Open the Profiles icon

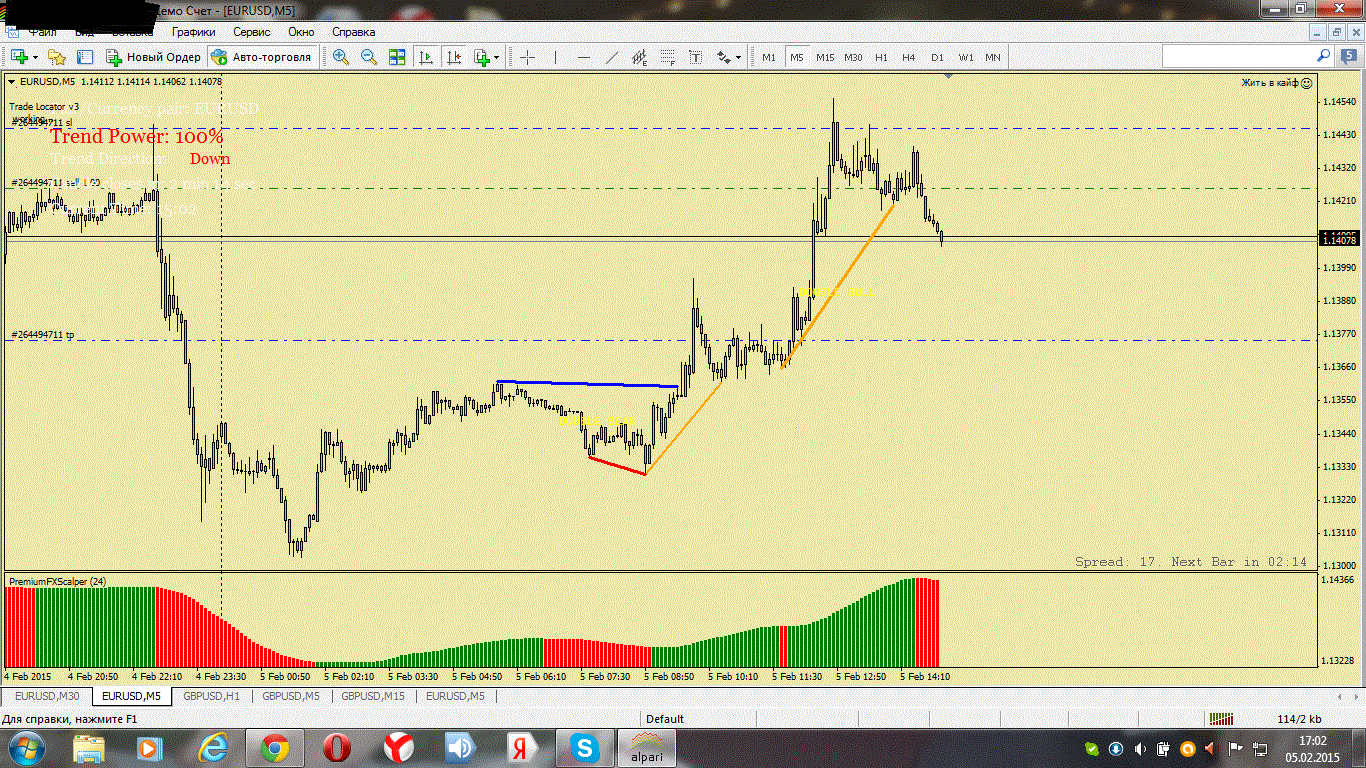(x=57, y=57)
